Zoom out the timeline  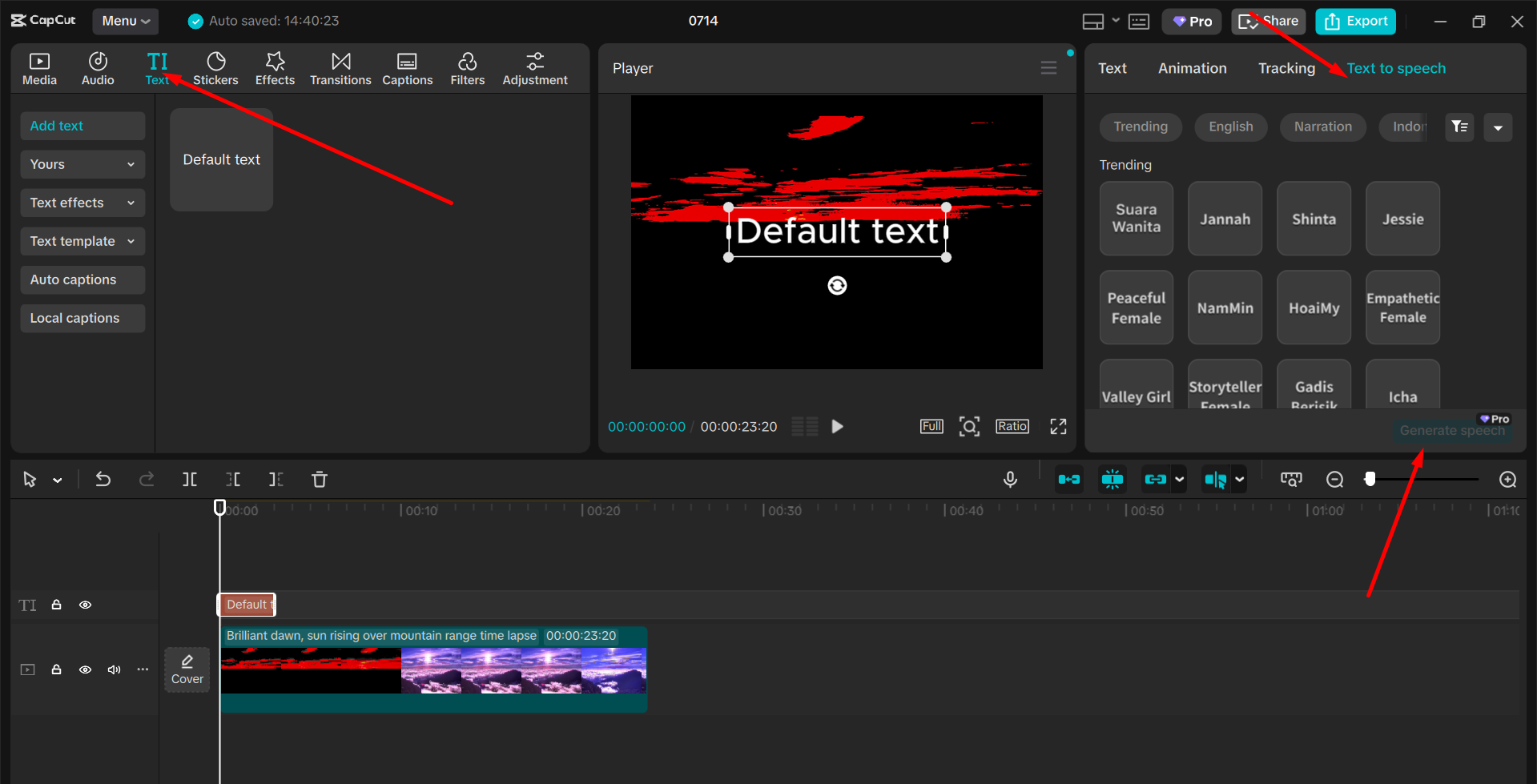point(1334,479)
